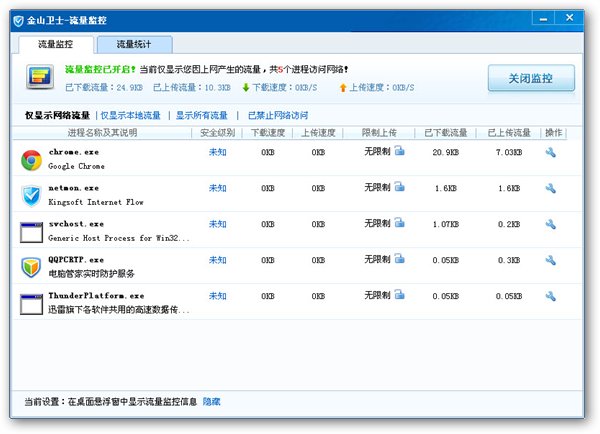Sort by 已上传流量 column header

(x=509, y=133)
